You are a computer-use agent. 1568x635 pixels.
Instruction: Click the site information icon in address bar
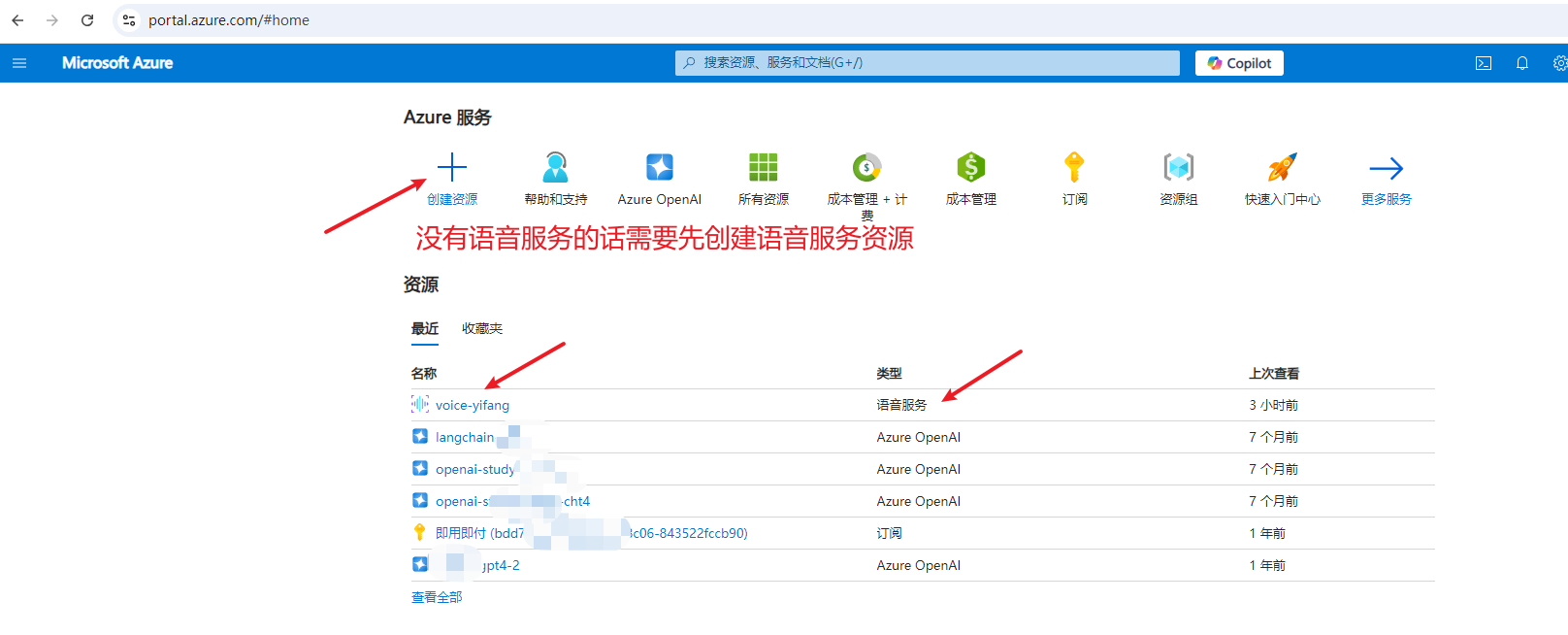(x=129, y=19)
